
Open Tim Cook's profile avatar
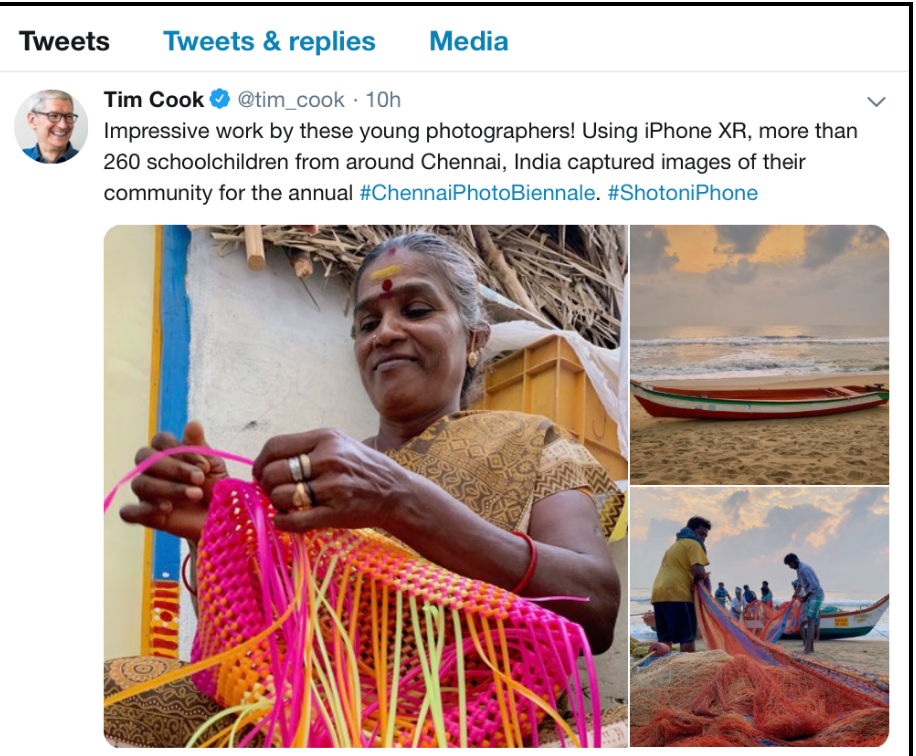(x=51, y=126)
